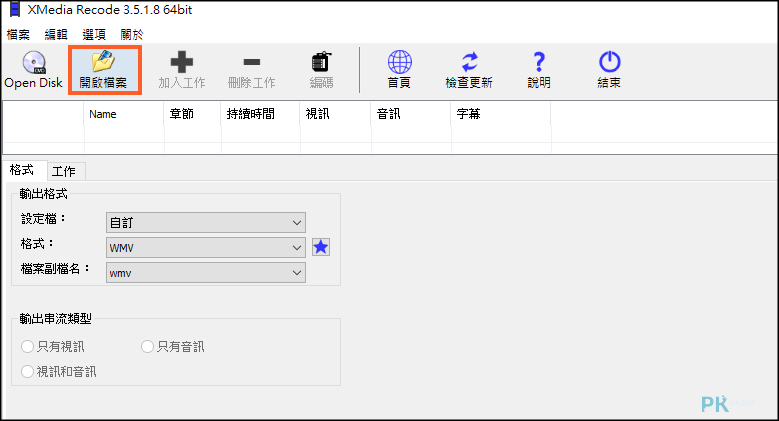This screenshot has width=779, height=421.
Task: Click the Name column header
Action: [x=124, y=114]
